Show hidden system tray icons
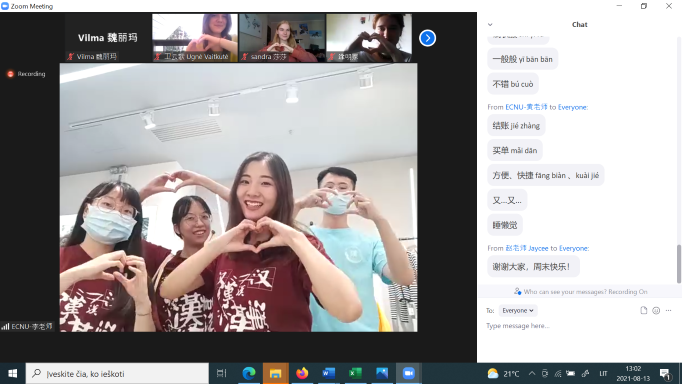682x384 pixels. coord(532,374)
